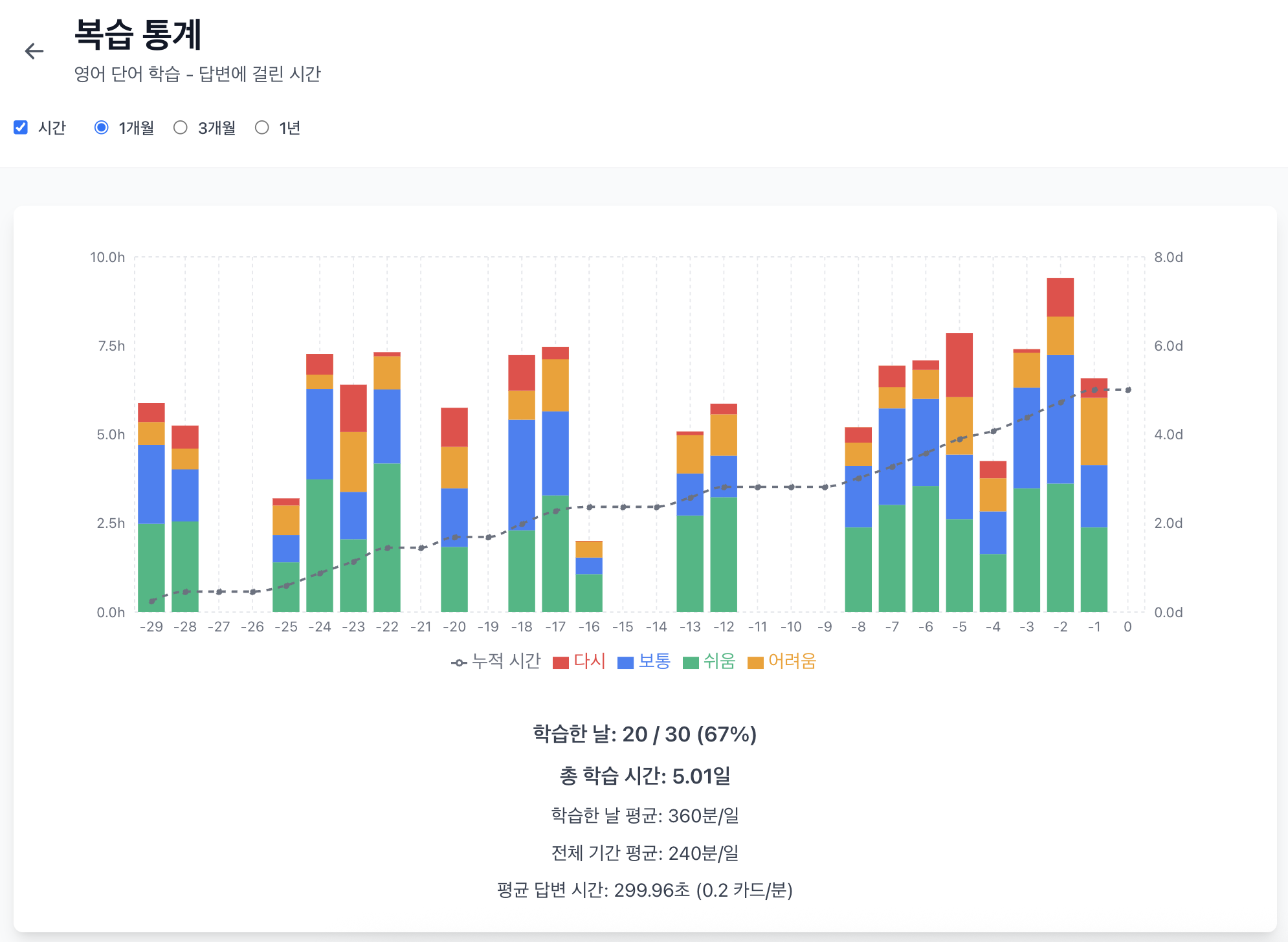Click the back arrow icon
This screenshot has height=942, width=1288.
(34, 51)
